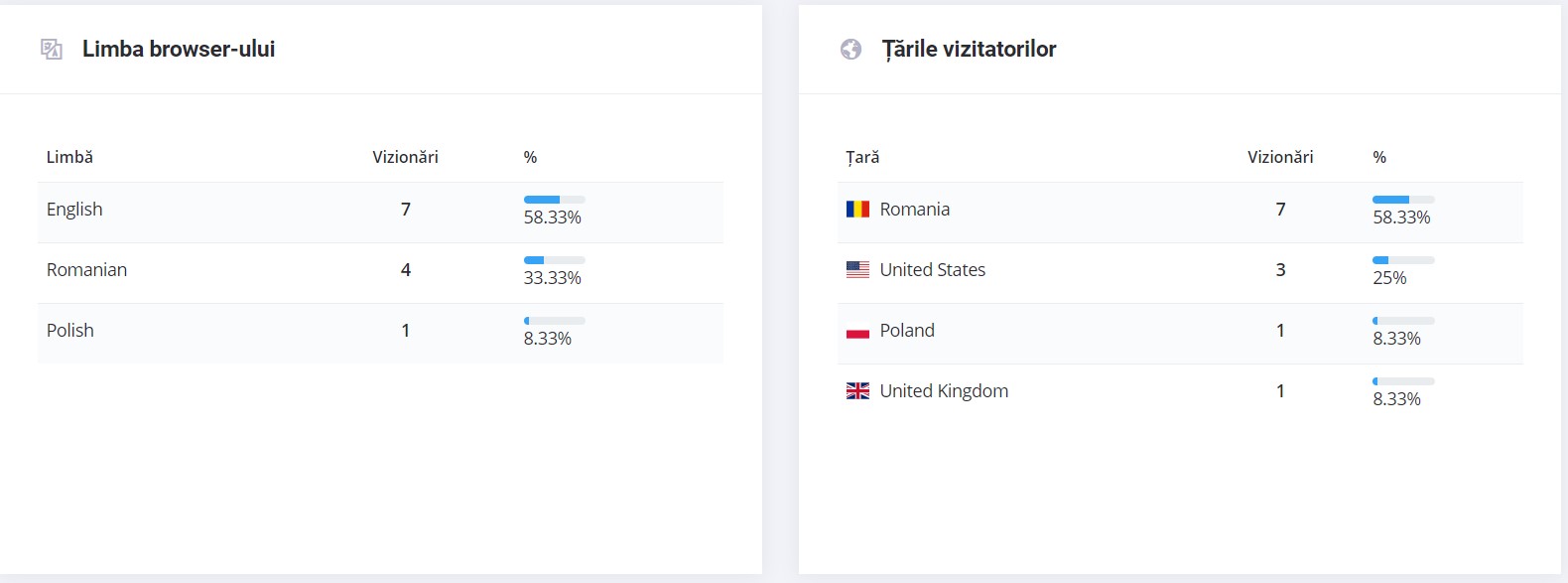
Task: Click the globe icon beside Țările vizitatorilor
Action: [x=850, y=49]
